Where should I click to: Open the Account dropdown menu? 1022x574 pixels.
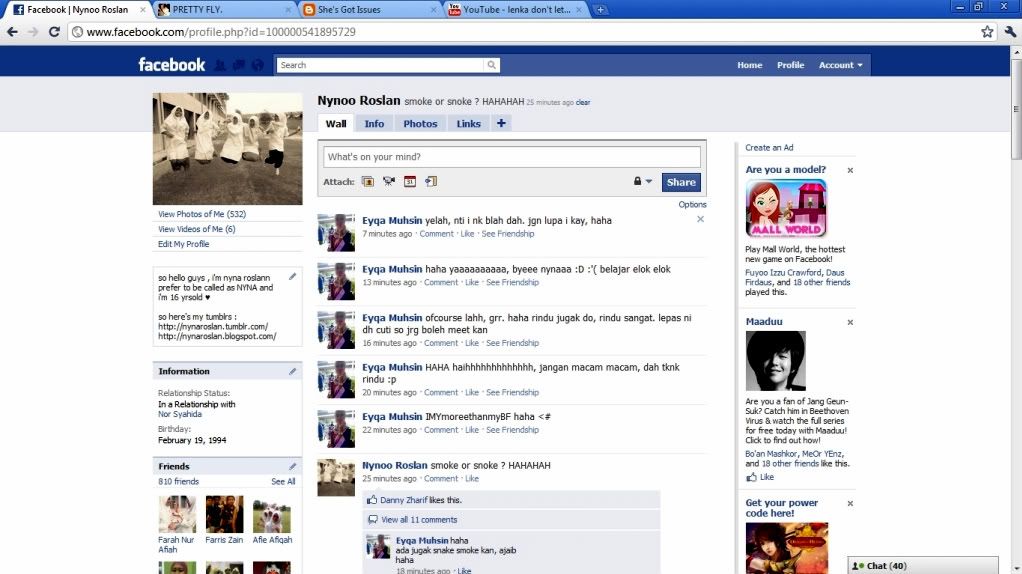tap(840, 65)
